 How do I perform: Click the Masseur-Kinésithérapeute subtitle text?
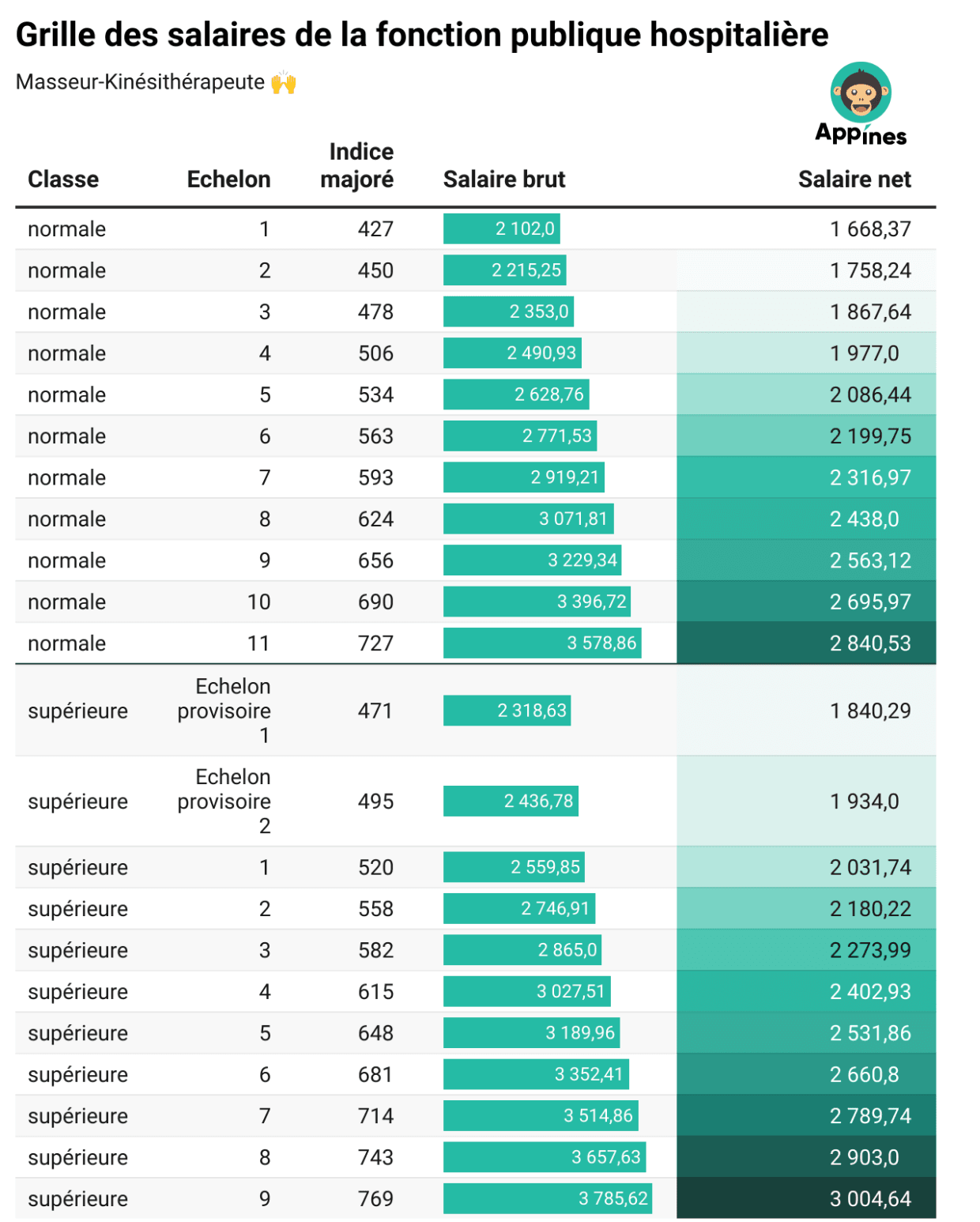point(140,82)
